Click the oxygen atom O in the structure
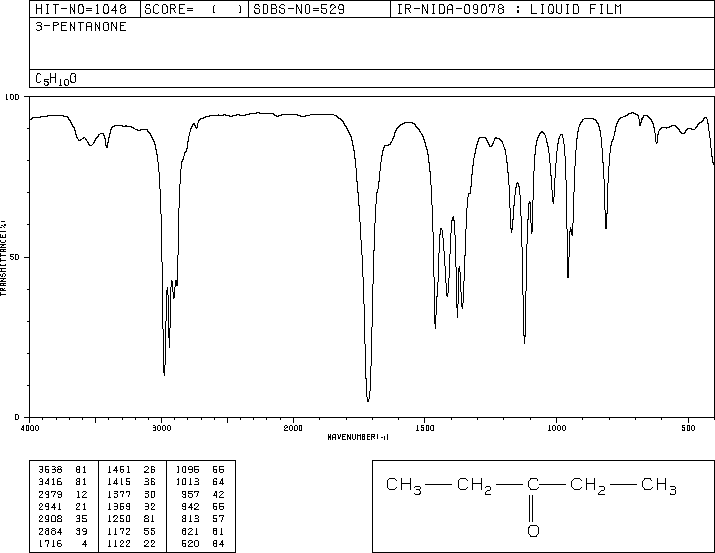The image size is (715, 553). click(x=533, y=531)
